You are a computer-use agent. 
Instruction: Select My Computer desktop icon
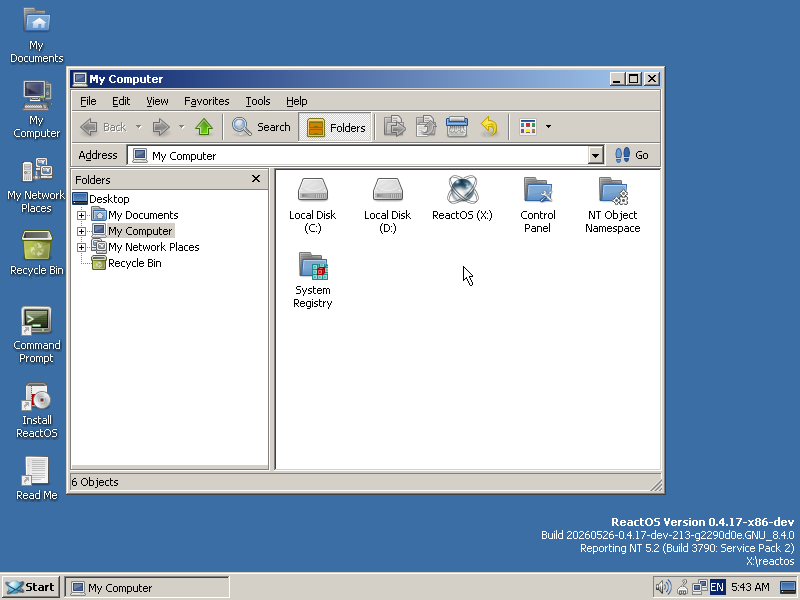[37, 110]
